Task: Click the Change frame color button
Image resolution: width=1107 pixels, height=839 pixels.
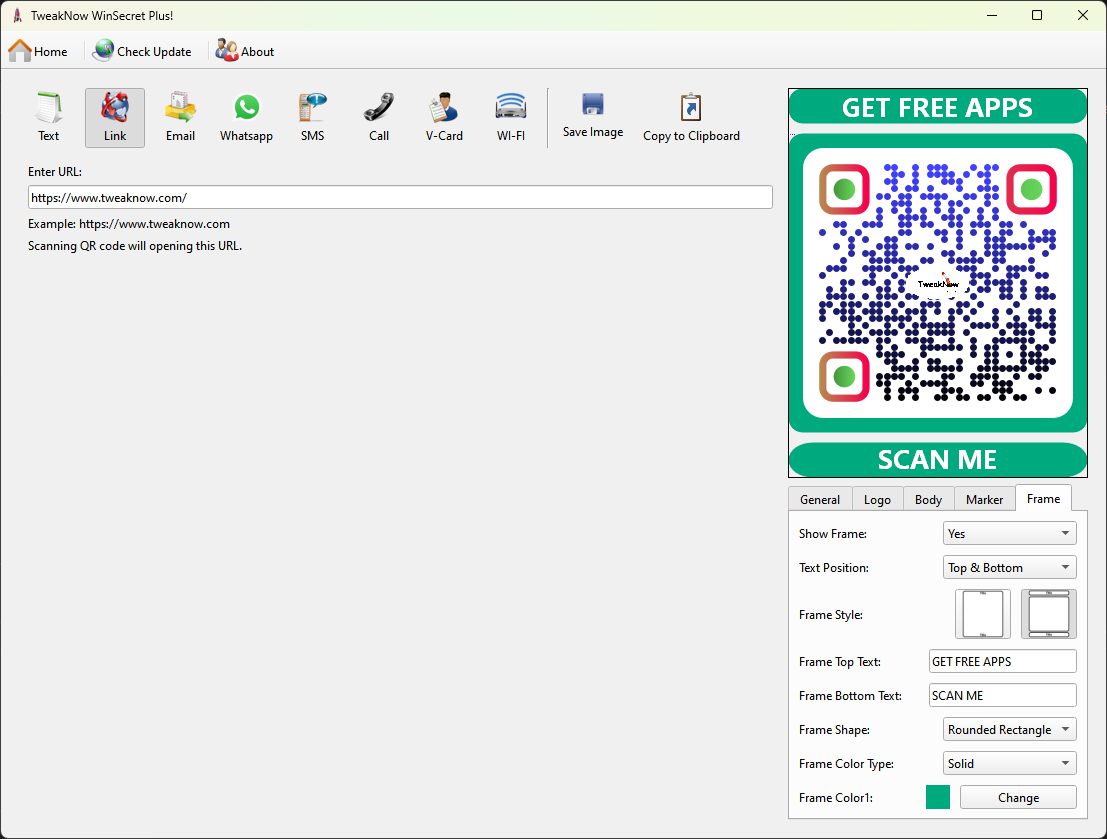Action: pyautogui.click(x=1018, y=797)
